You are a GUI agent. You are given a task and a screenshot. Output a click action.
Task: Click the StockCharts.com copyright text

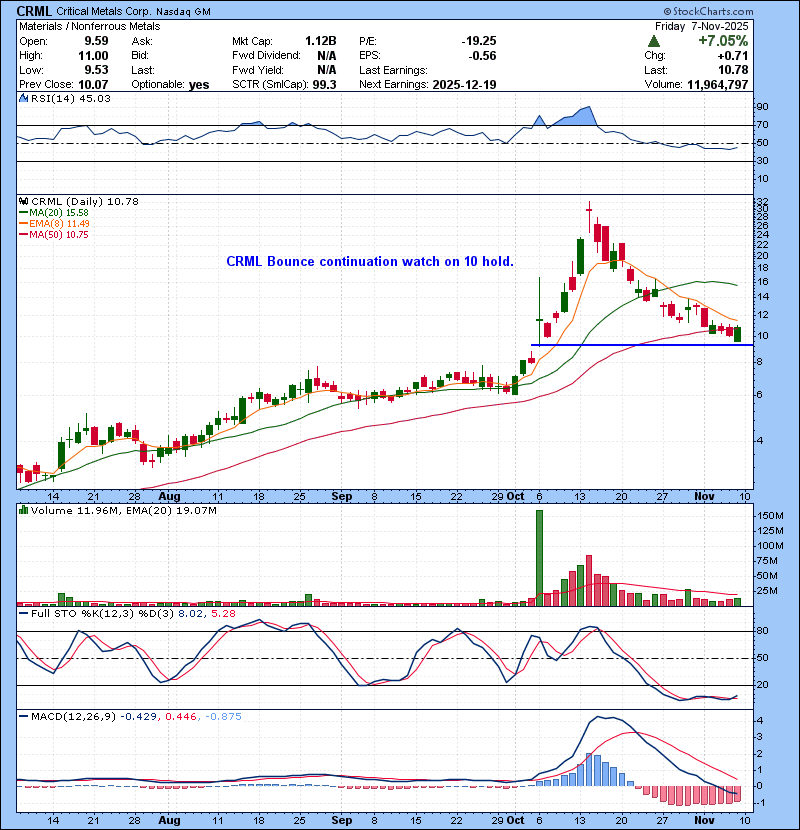click(x=708, y=11)
